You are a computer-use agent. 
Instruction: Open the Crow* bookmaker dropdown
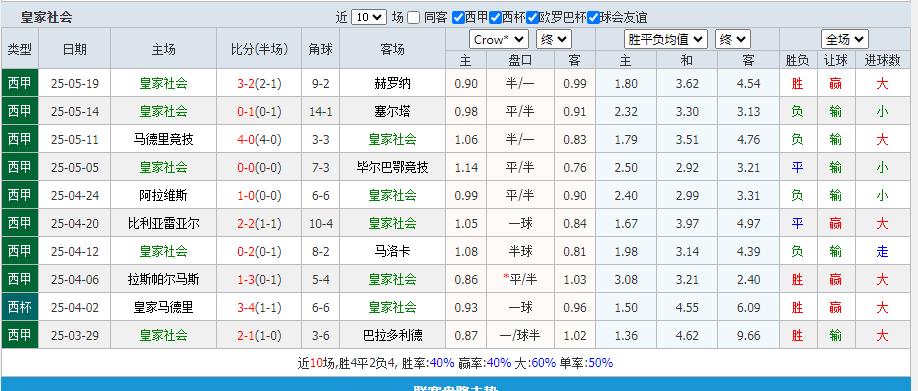[x=499, y=39]
